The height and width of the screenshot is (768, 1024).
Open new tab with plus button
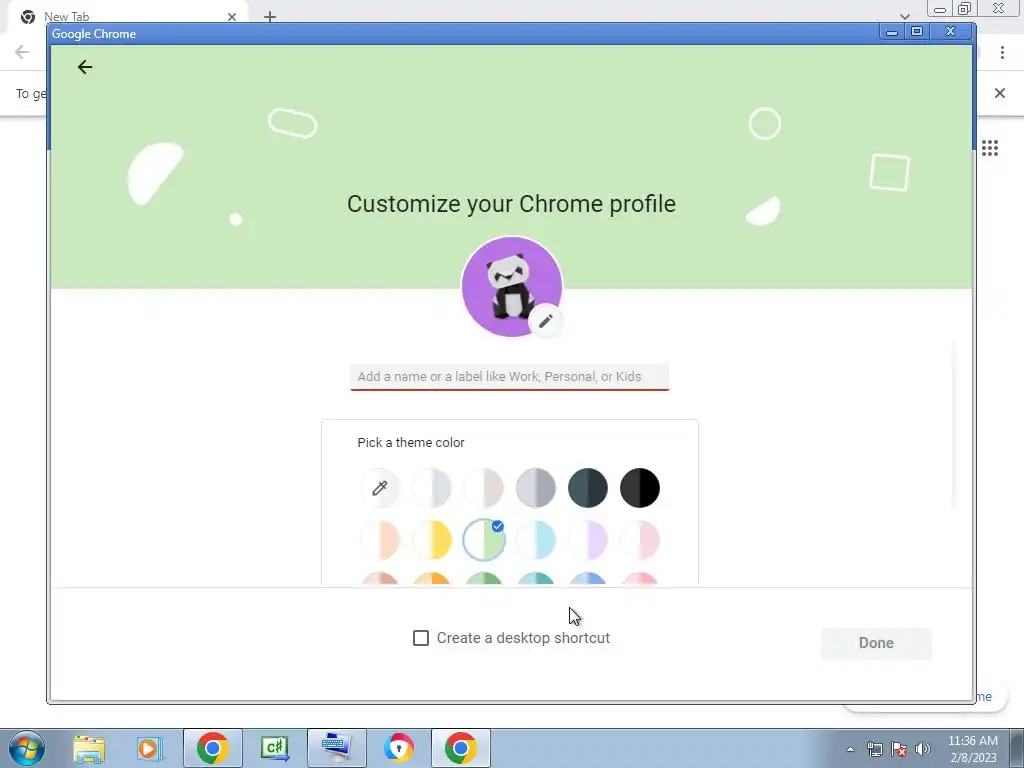(270, 17)
